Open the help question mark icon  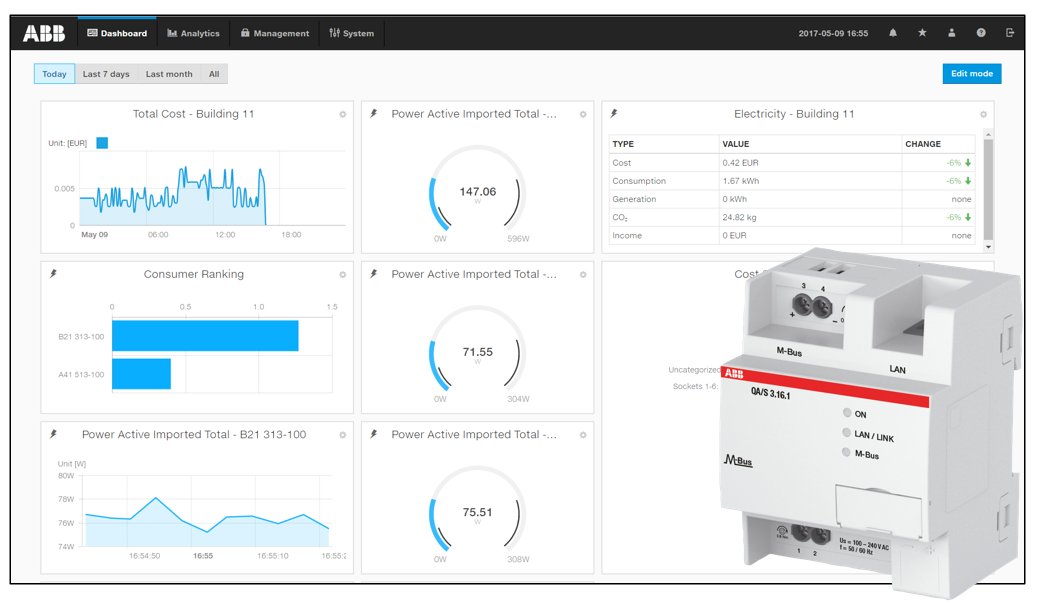[x=981, y=33]
